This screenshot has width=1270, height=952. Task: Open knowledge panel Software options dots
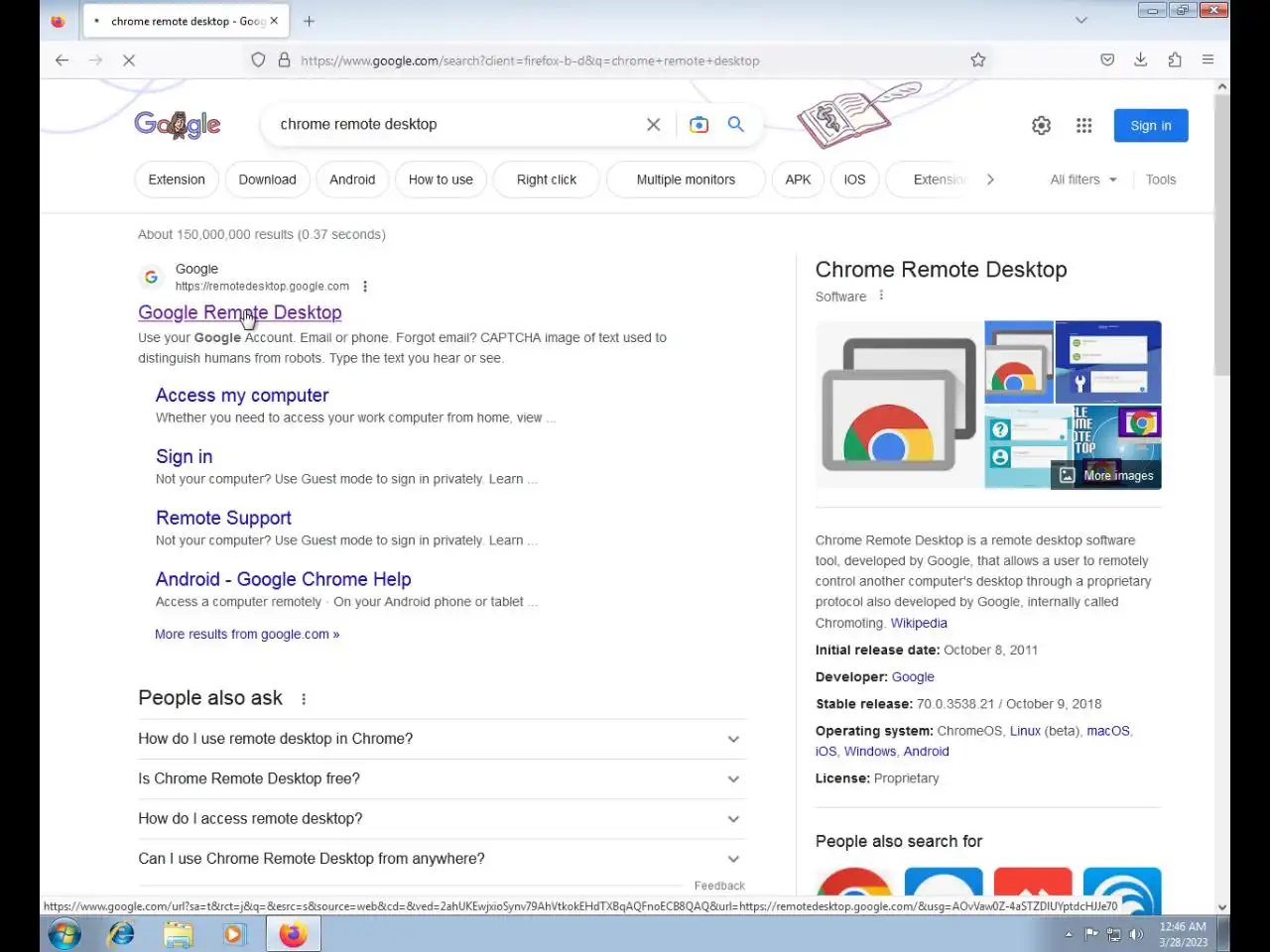pos(881,296)
